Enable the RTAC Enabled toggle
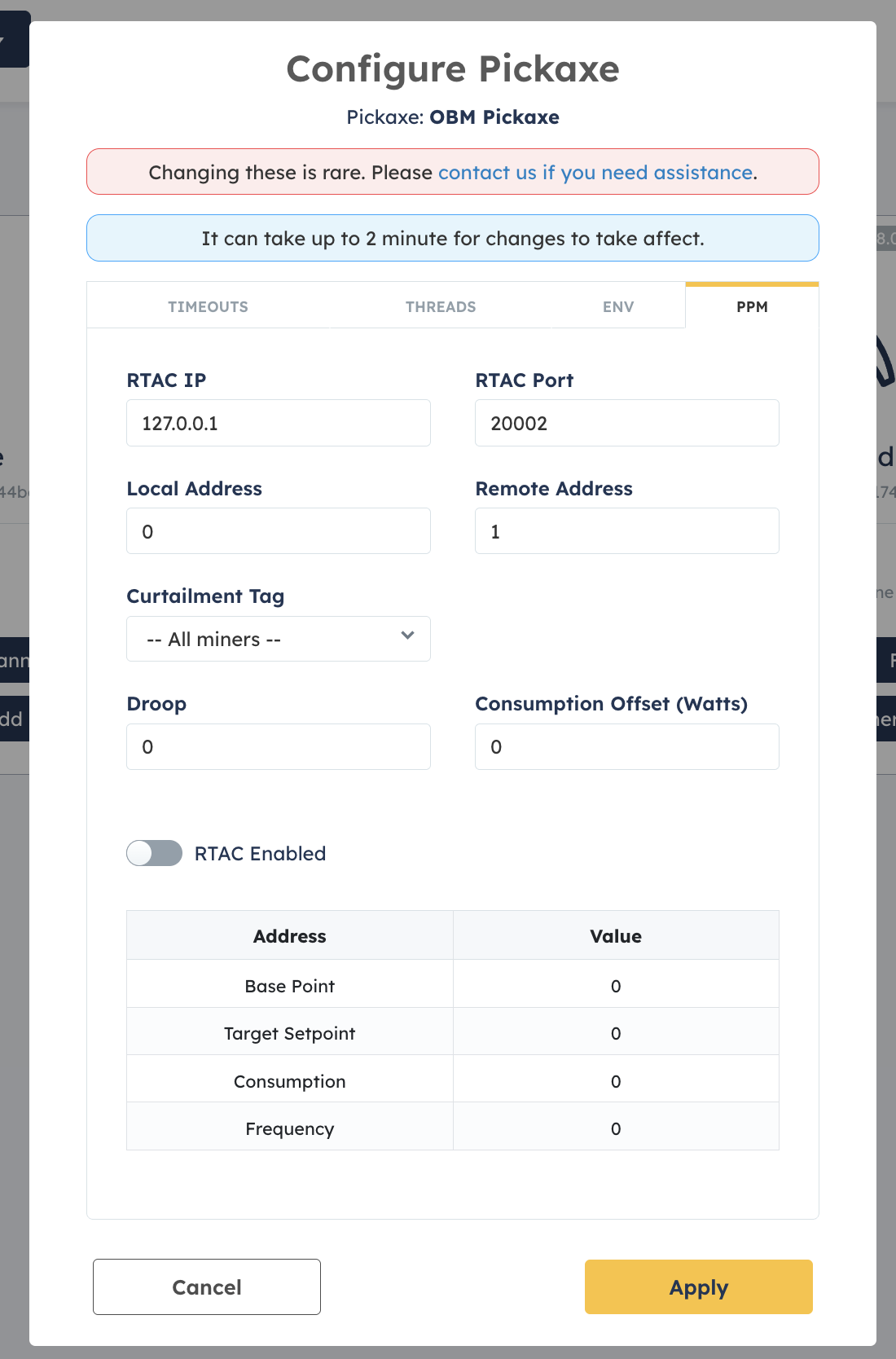The height and width of the screenshot is (1359, 896). pos(154,853)
